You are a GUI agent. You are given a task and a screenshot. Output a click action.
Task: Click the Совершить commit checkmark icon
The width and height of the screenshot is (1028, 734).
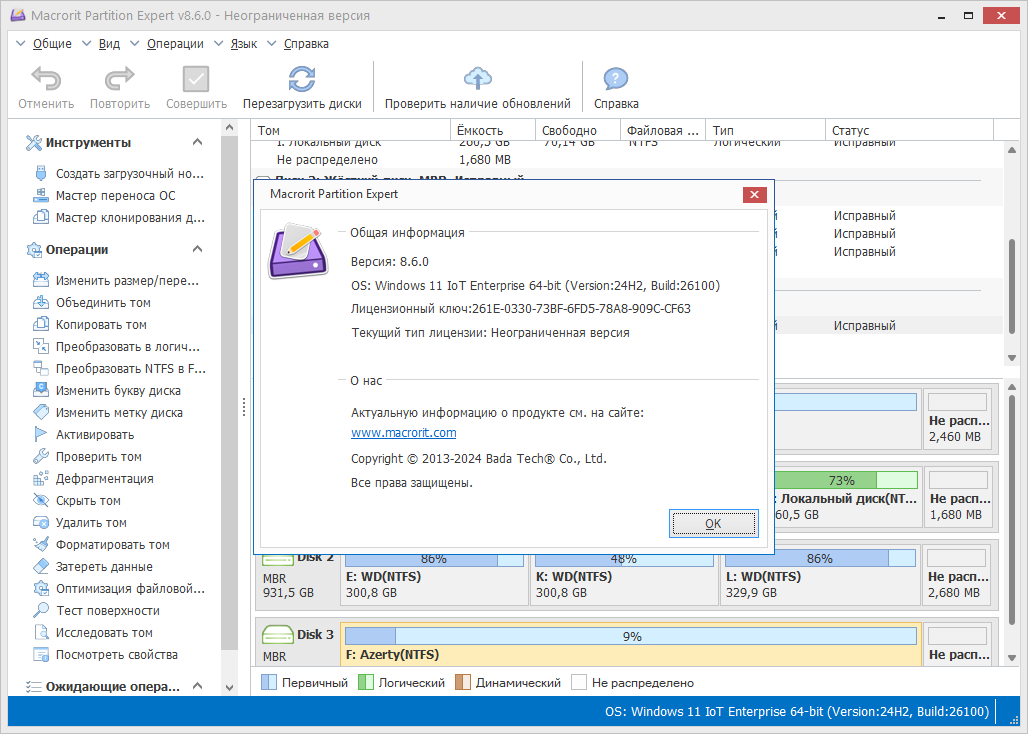(196, 79)
